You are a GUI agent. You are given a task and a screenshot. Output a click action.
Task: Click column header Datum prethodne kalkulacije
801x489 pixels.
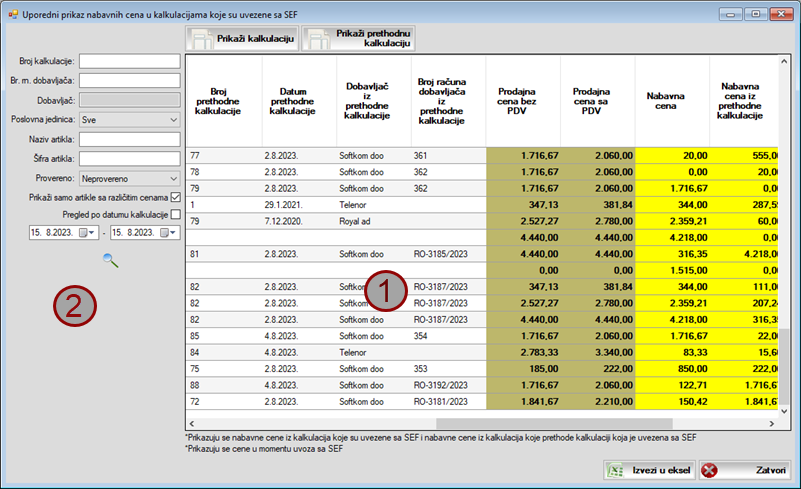pos(299,101)
